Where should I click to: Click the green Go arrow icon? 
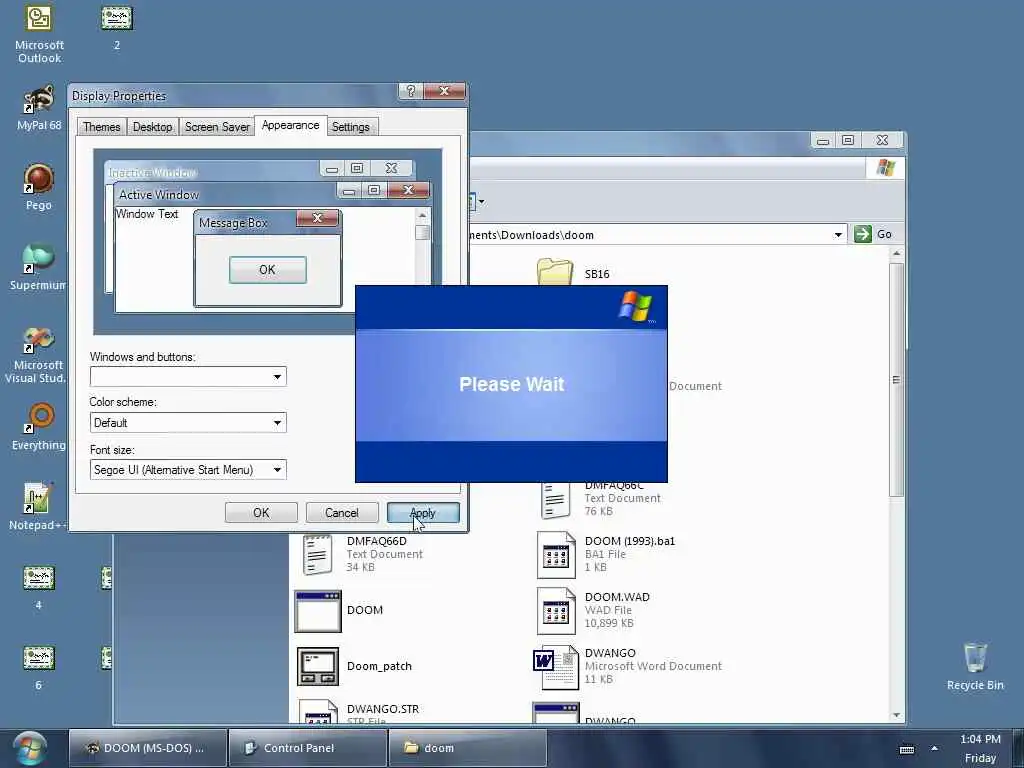pos(863,234)
